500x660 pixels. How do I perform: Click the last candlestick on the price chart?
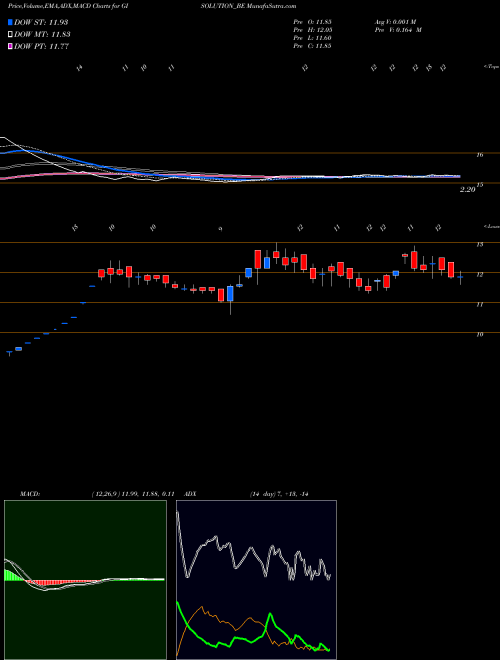tap(460, 277)
